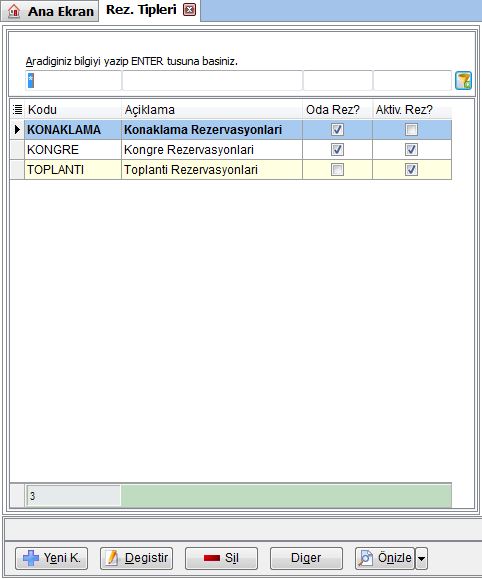Viewport: 482px width, 579px height.
Task: Click the blue plus Yeni K. button
Action: (x=51, y=558)
